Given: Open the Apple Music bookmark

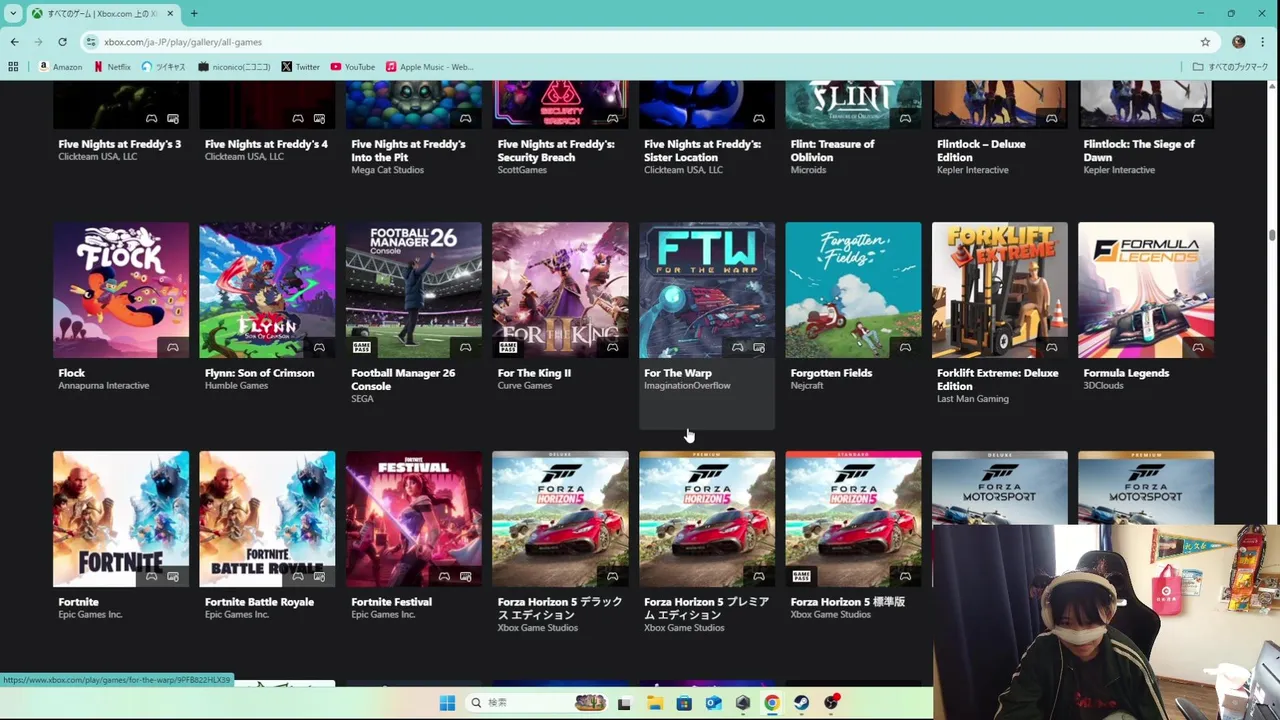Looking at the screenshot, I should coord(429,67).
